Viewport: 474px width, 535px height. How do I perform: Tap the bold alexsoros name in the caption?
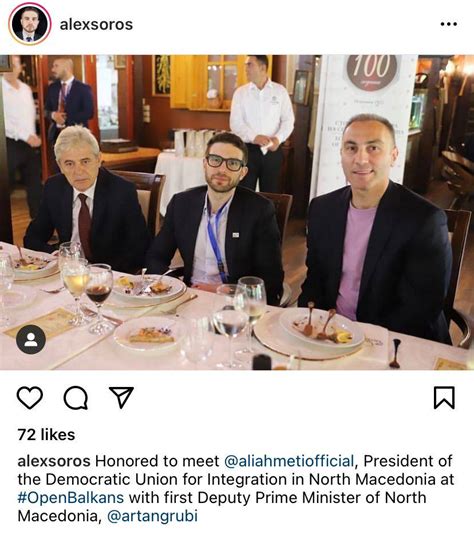click(54, 461)
